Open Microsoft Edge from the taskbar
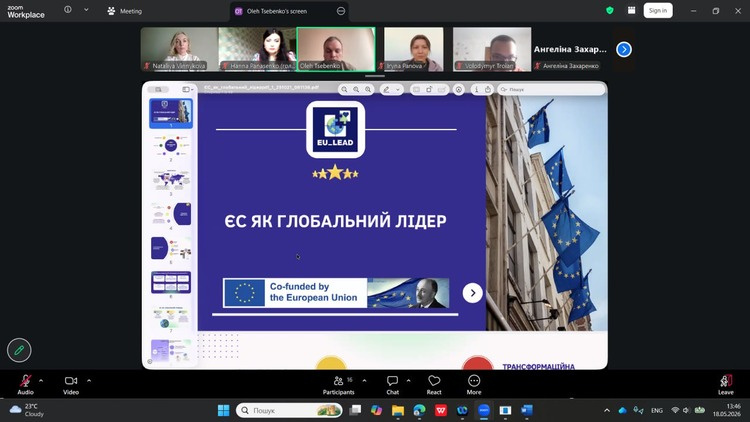This screenshot has height=422, width=750. click(419, 410)
